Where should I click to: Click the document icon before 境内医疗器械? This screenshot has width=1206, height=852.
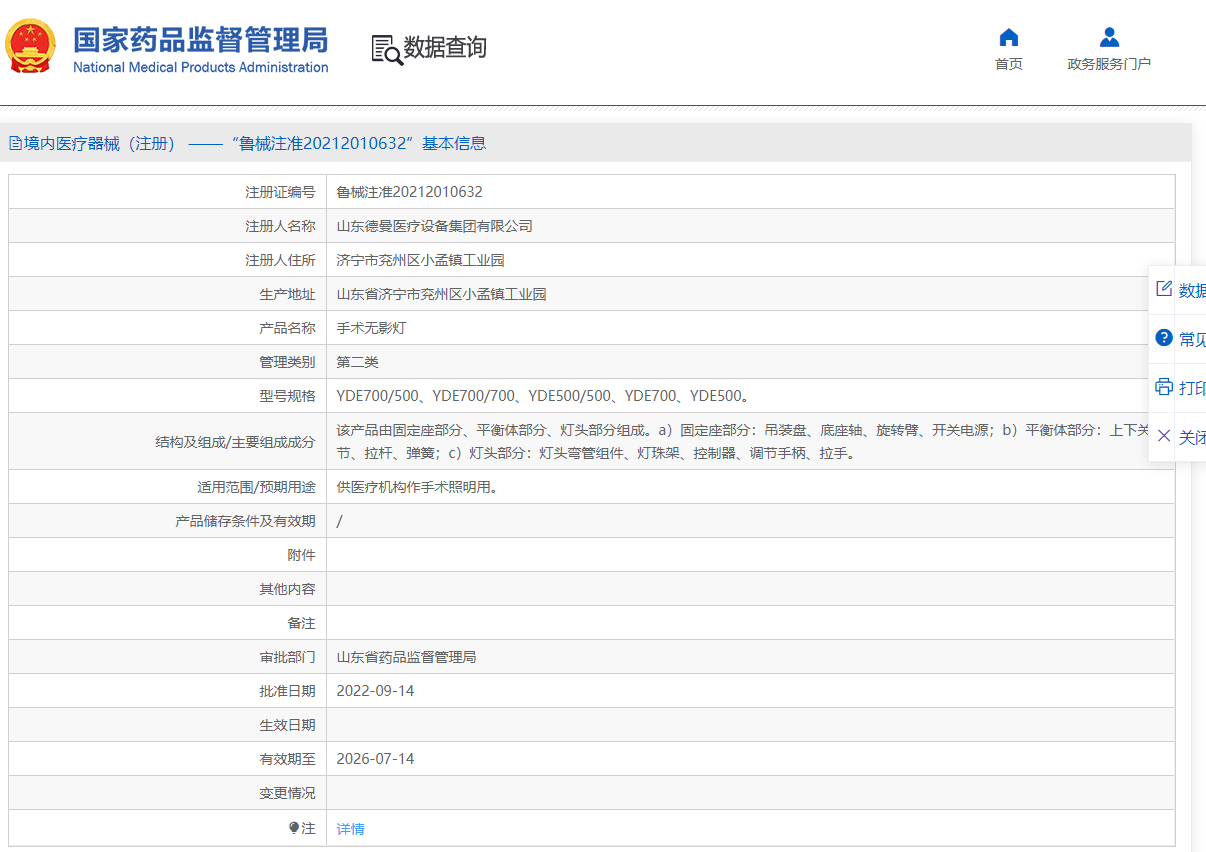(15, 143)
